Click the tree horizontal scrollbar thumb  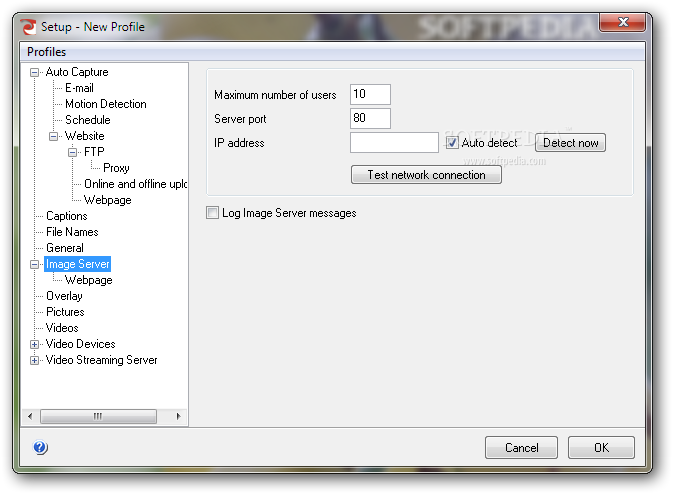click(98, 416)
